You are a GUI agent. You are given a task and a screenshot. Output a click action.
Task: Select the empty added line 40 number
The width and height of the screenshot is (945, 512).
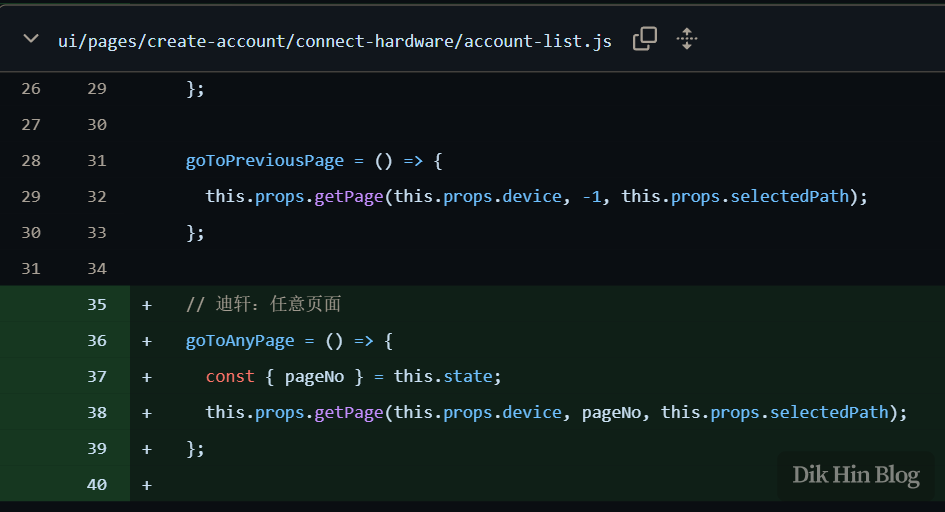click(x=96, y=484)
